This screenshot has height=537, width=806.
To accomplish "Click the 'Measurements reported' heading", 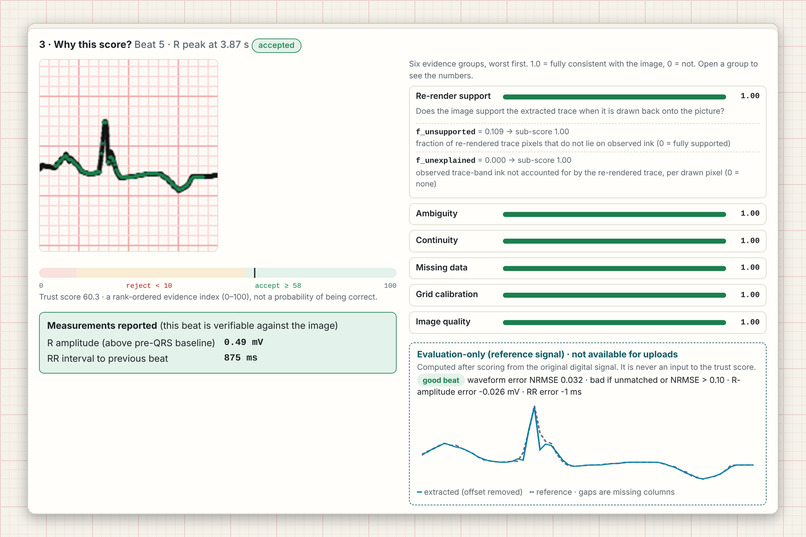I will [x=102, y=326].
